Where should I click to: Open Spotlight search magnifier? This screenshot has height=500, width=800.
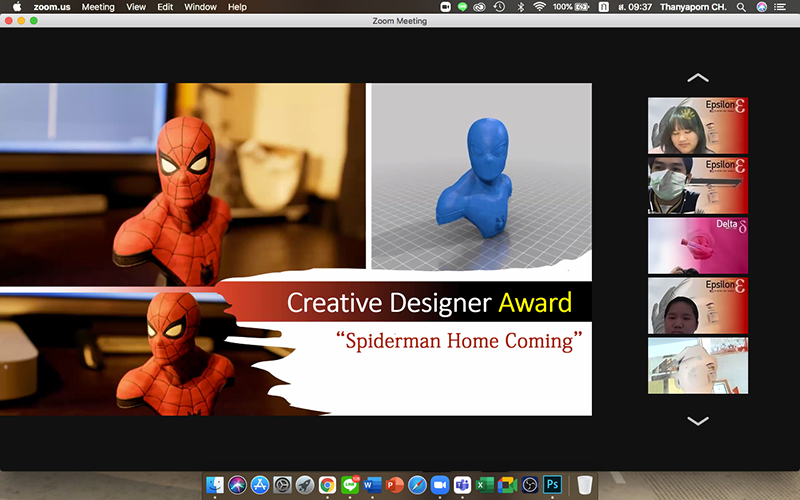pyautogui.click(x=741, y=7)
